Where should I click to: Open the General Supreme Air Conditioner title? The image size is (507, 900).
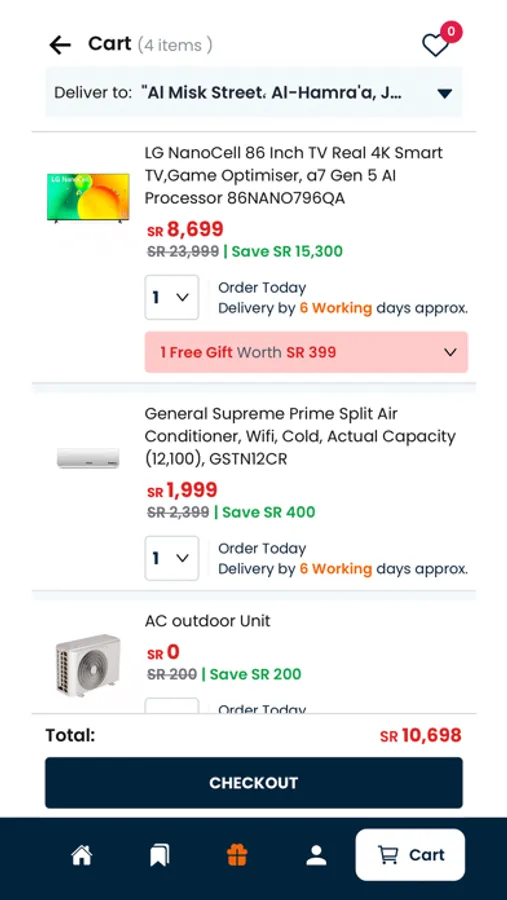300,436
